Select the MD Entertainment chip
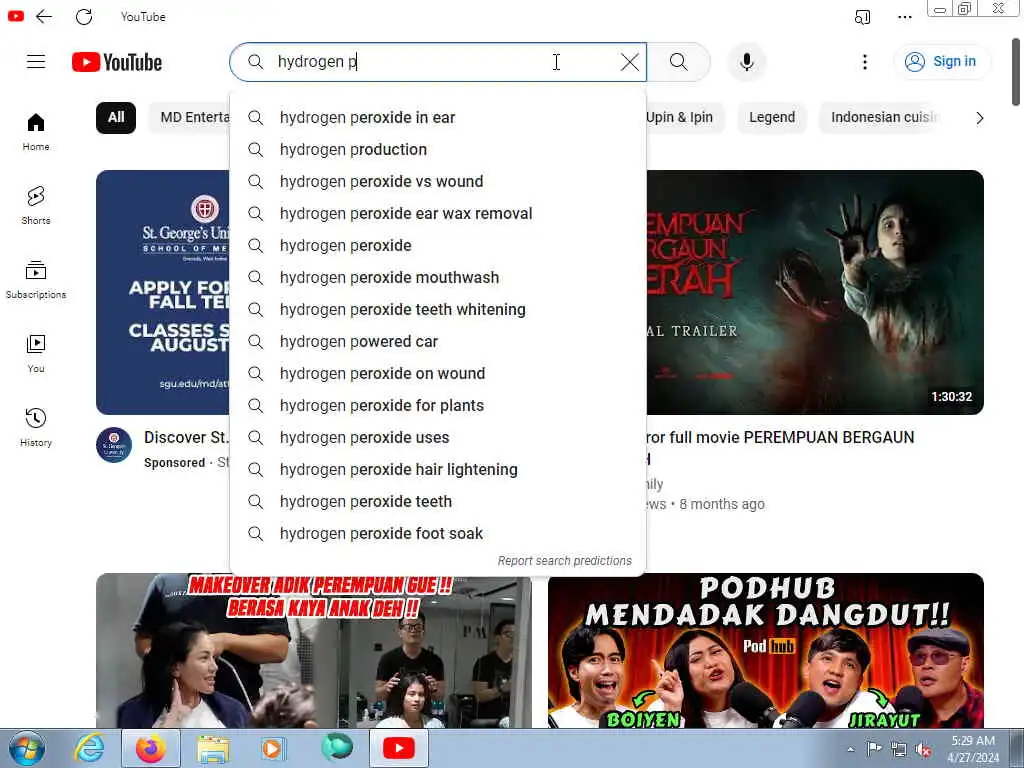The image size is (1024, 768). tap(190, 118)
